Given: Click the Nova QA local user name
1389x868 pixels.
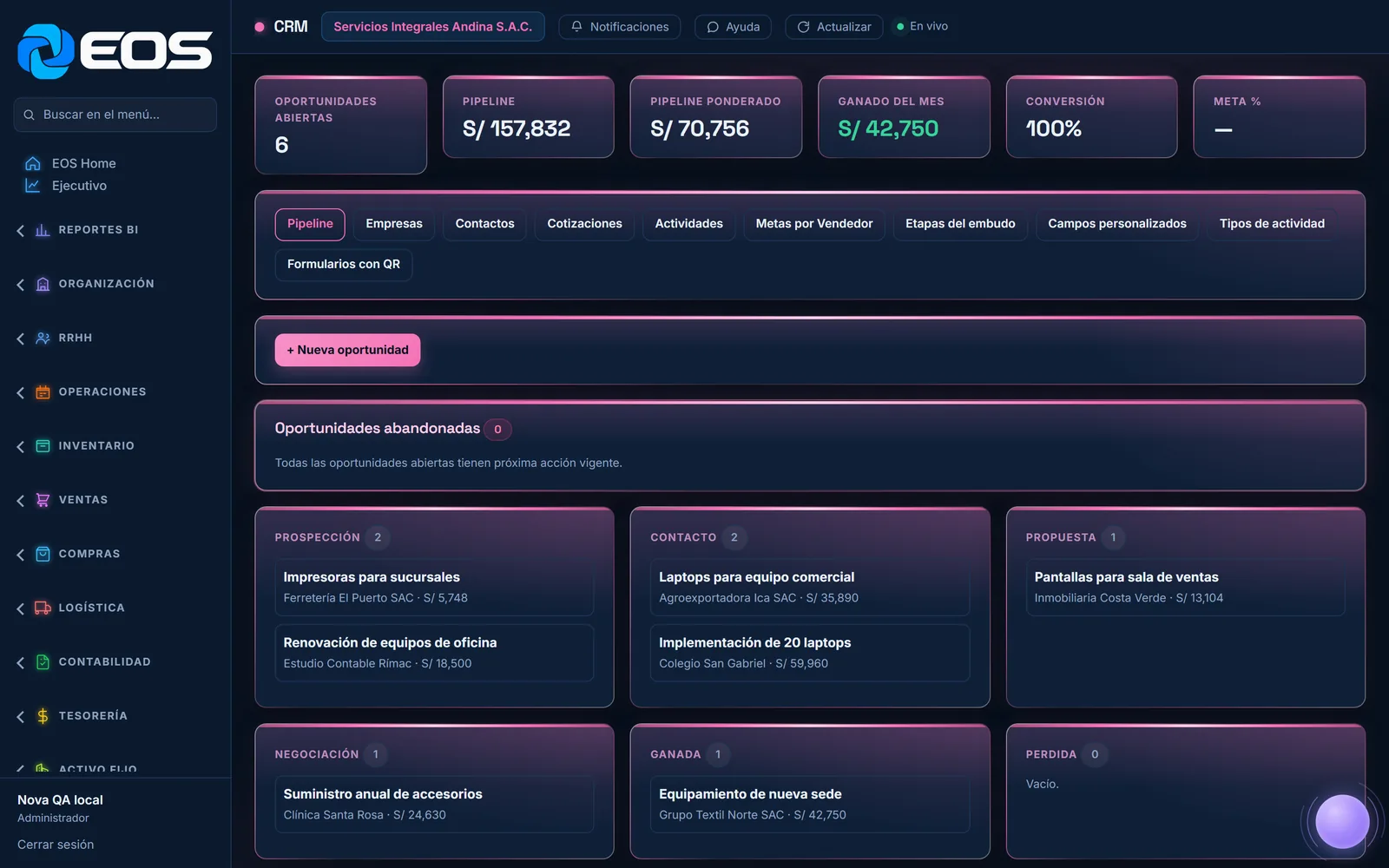Looking at the screenshot, I should click(60, 800).
